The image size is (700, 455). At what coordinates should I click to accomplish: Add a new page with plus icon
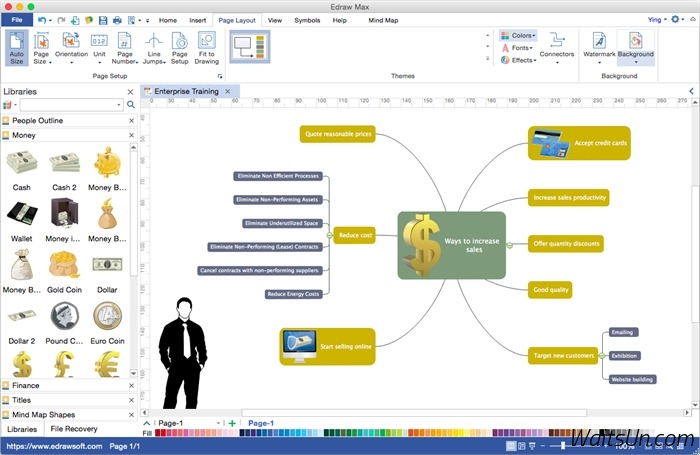233,424
